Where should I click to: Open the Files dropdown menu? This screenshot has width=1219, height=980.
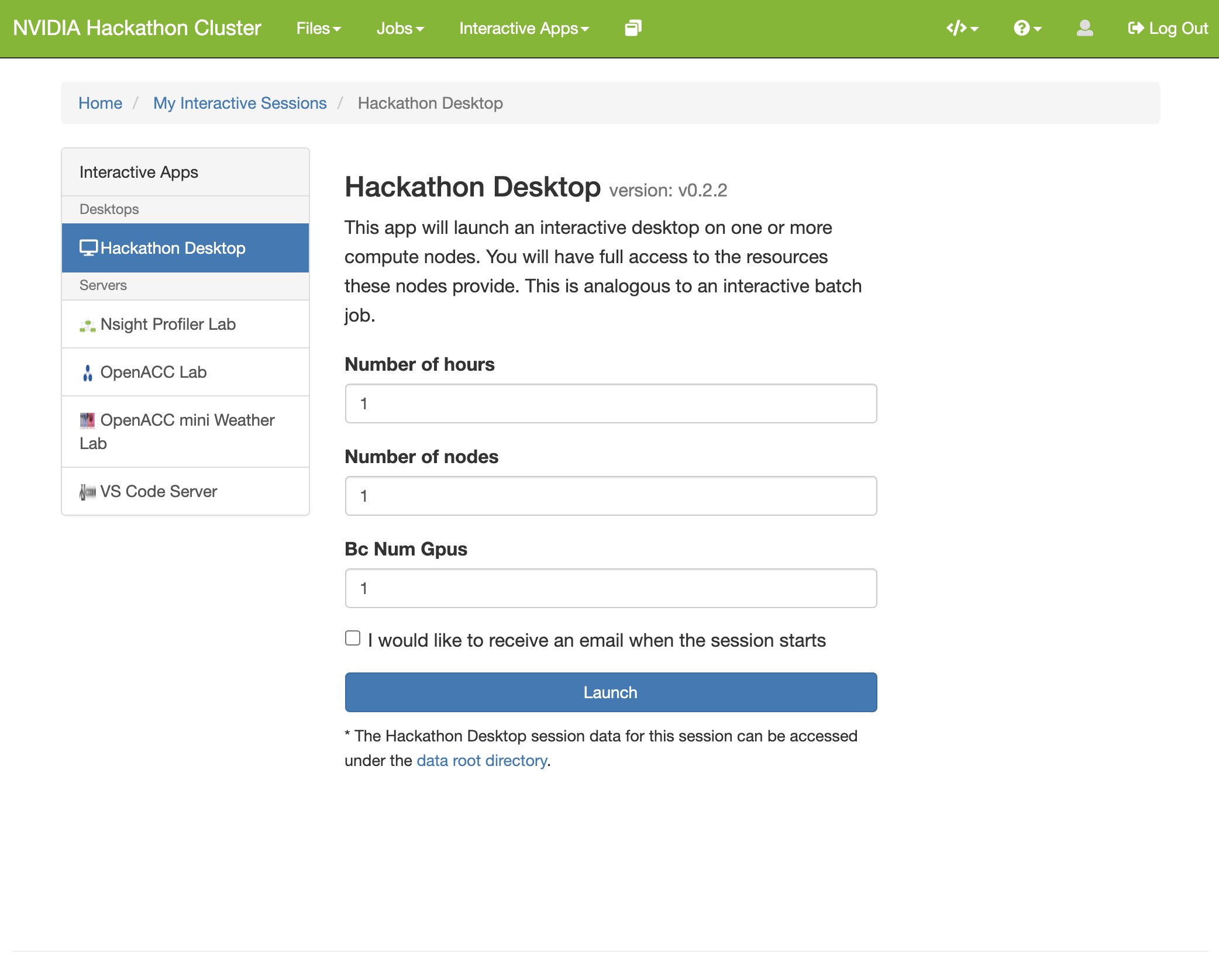(x=318, y=28)
